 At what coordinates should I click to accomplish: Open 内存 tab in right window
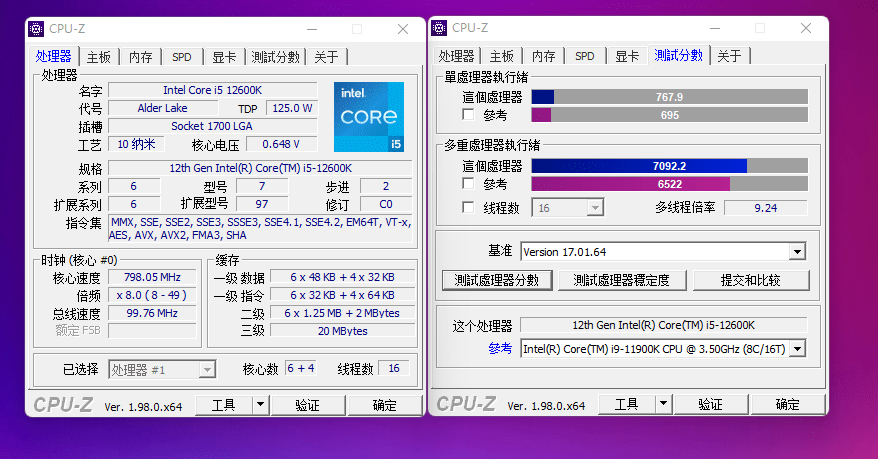pos(544,55)
